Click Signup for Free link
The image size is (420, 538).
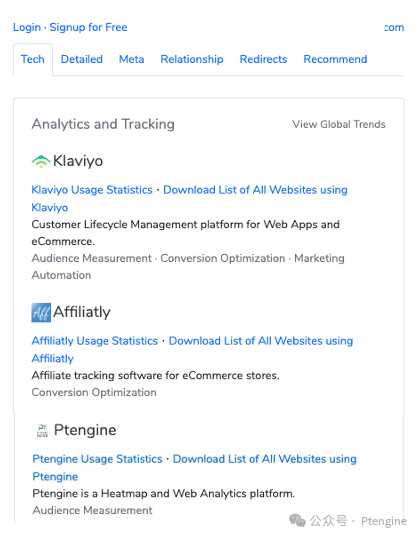tap(88, 27)
